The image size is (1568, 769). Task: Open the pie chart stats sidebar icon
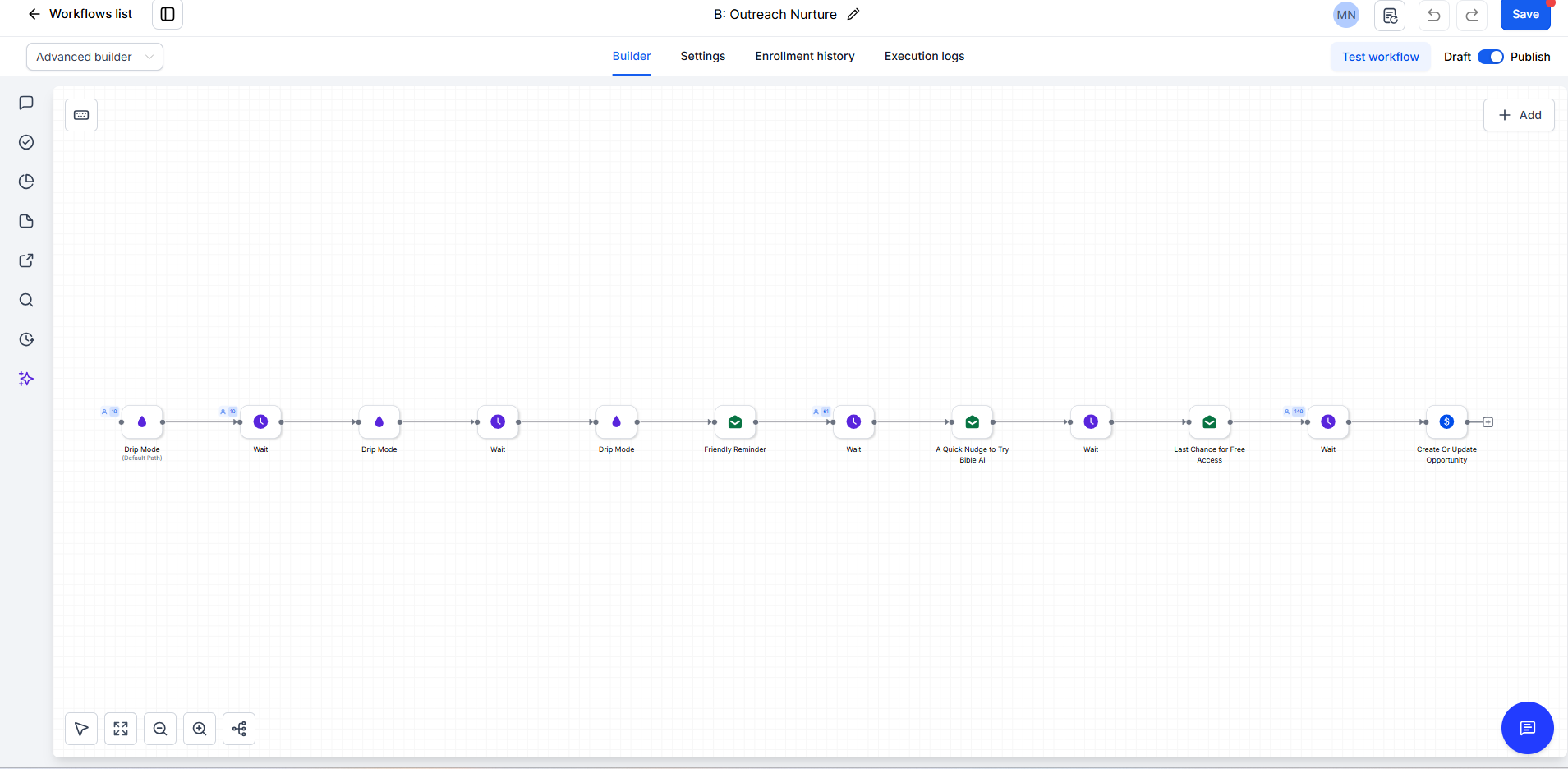coord(26,182)
